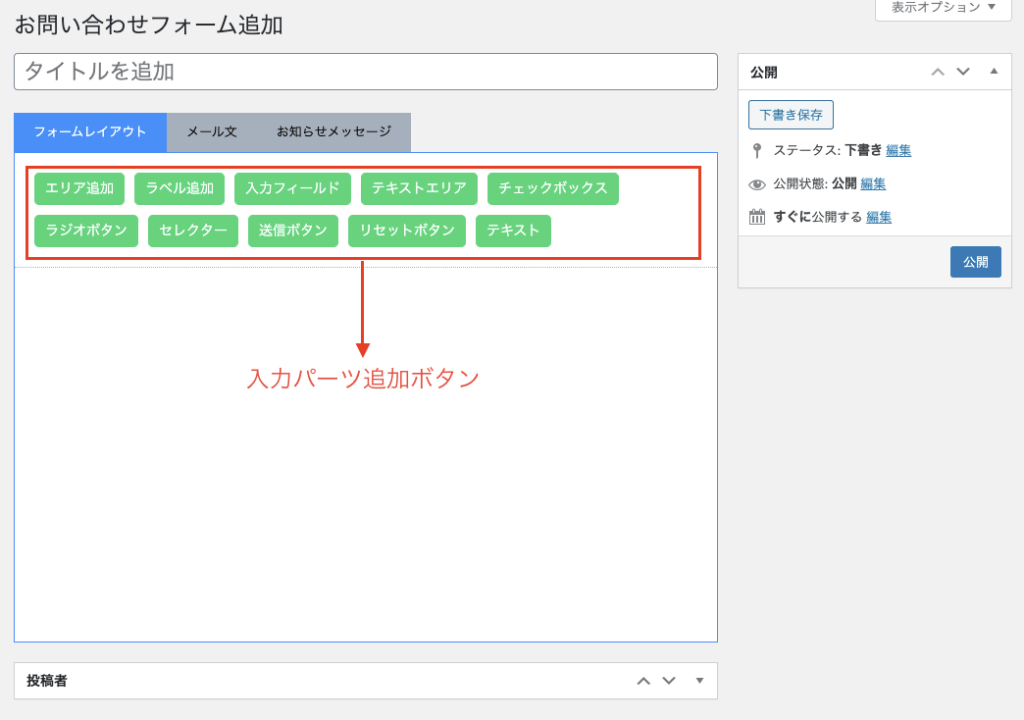This screenshot has width=1024, height=720.
Task: Click the エリア追加 button
Action: [79, 188]
